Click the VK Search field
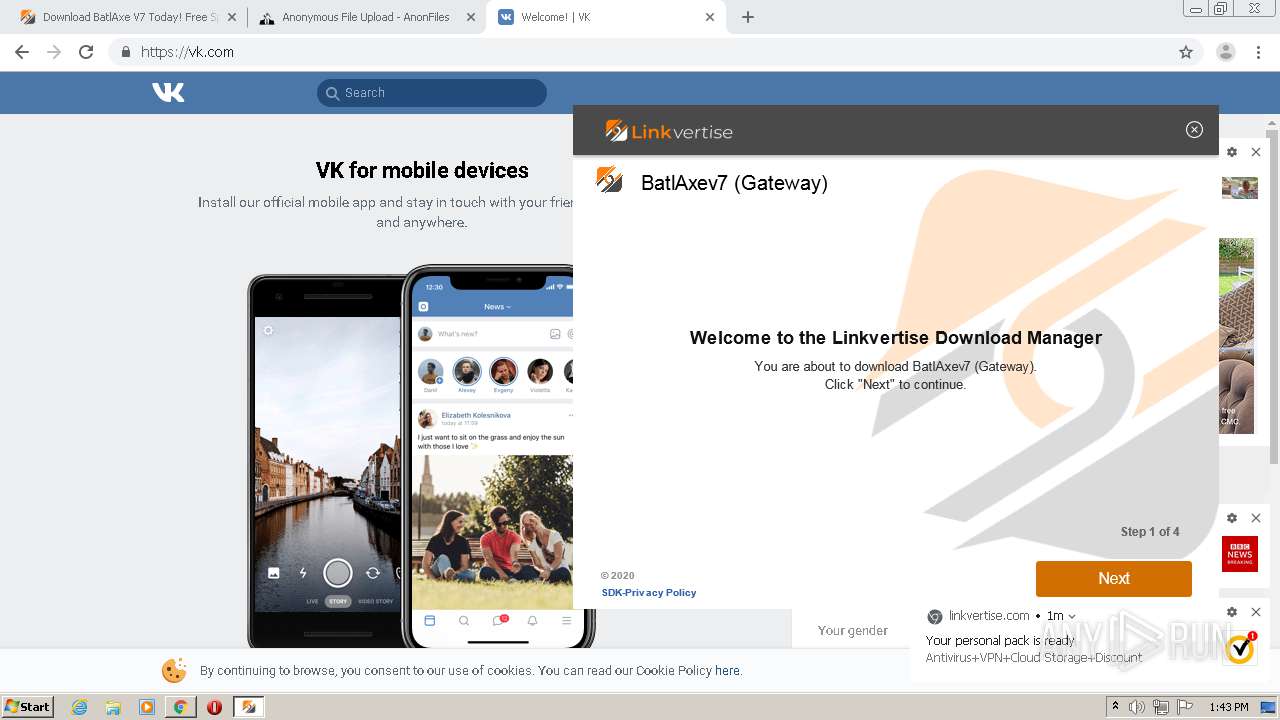 (432, 93)
